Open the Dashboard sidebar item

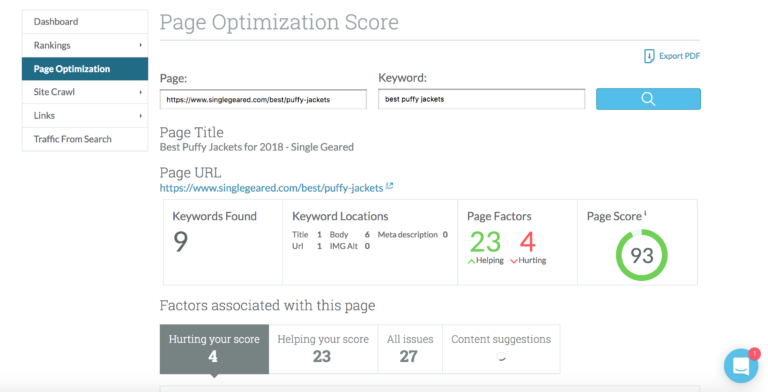[x=85, y=22]
